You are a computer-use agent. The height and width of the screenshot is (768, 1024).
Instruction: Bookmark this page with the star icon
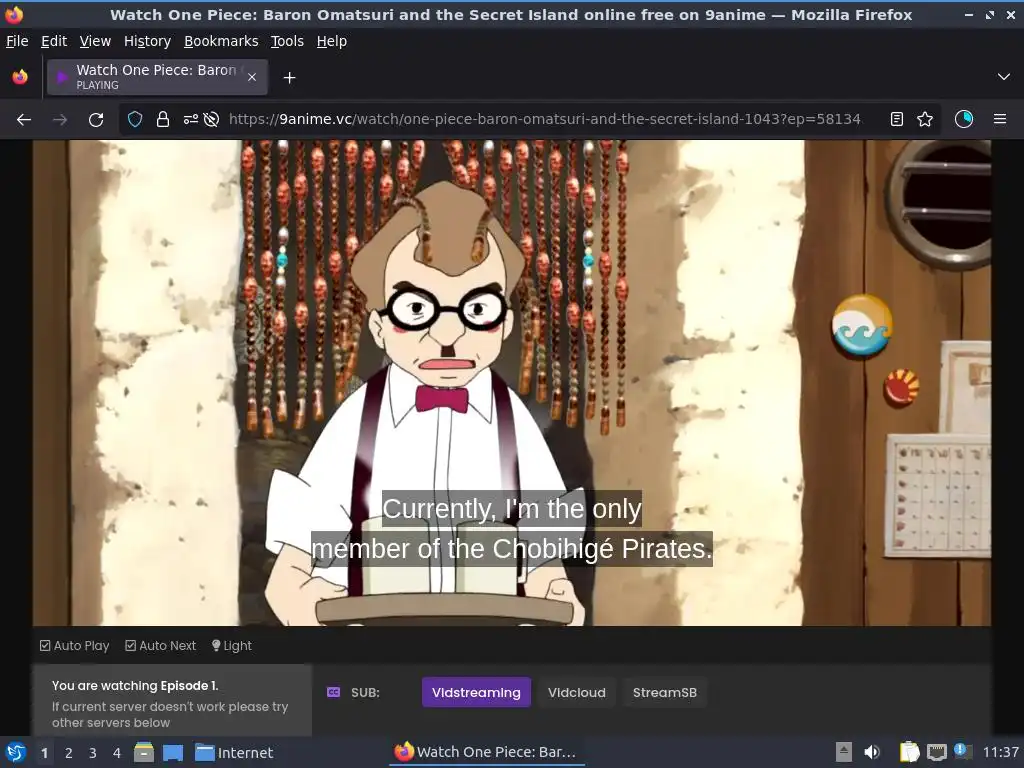[925, 120]
